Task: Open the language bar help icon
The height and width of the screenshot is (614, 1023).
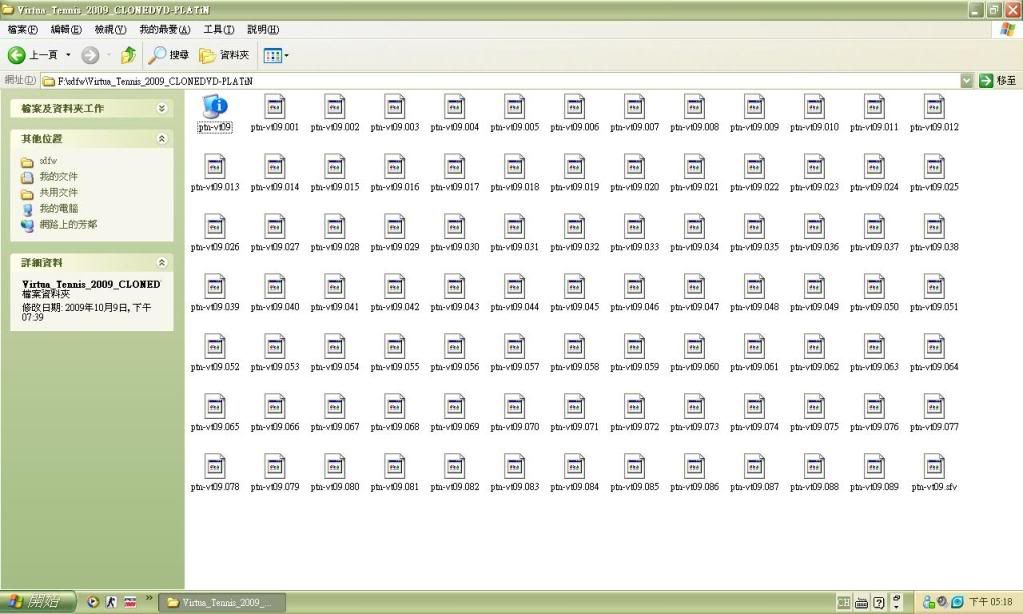Action: (879, 602)
